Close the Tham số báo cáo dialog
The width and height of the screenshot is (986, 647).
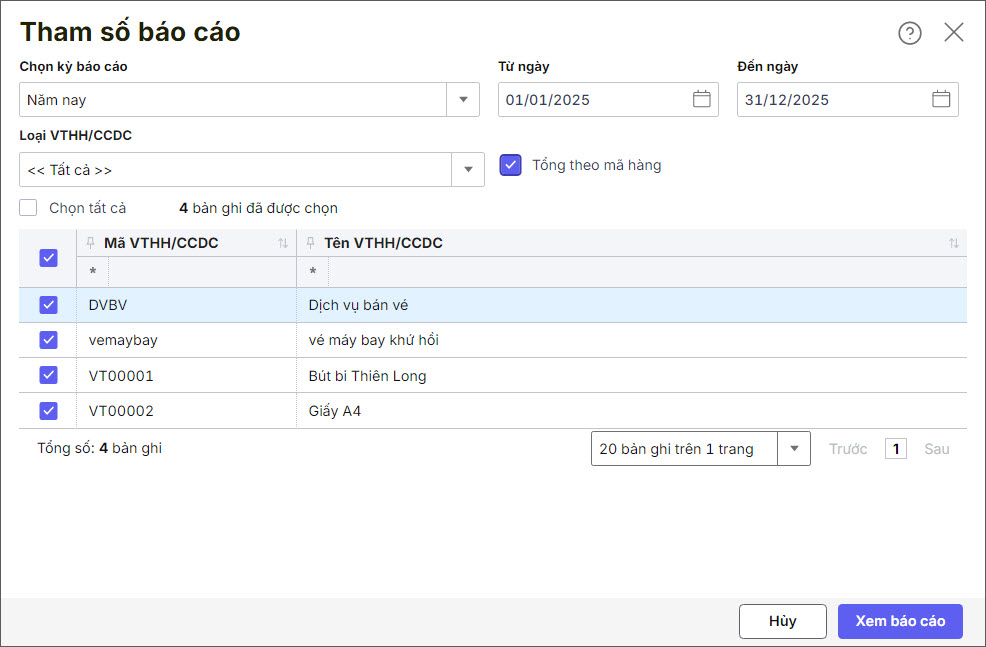(954, 33)
